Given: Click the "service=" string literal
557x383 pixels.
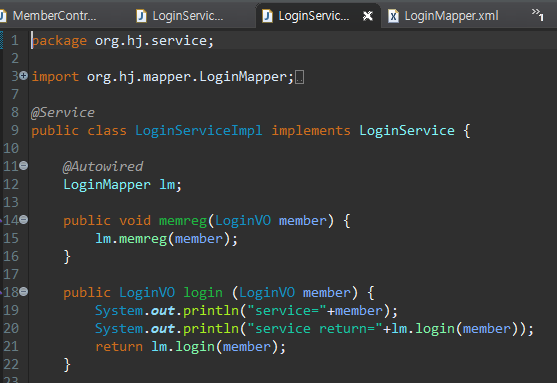Looking at the screenshot, I should [287, 311].
